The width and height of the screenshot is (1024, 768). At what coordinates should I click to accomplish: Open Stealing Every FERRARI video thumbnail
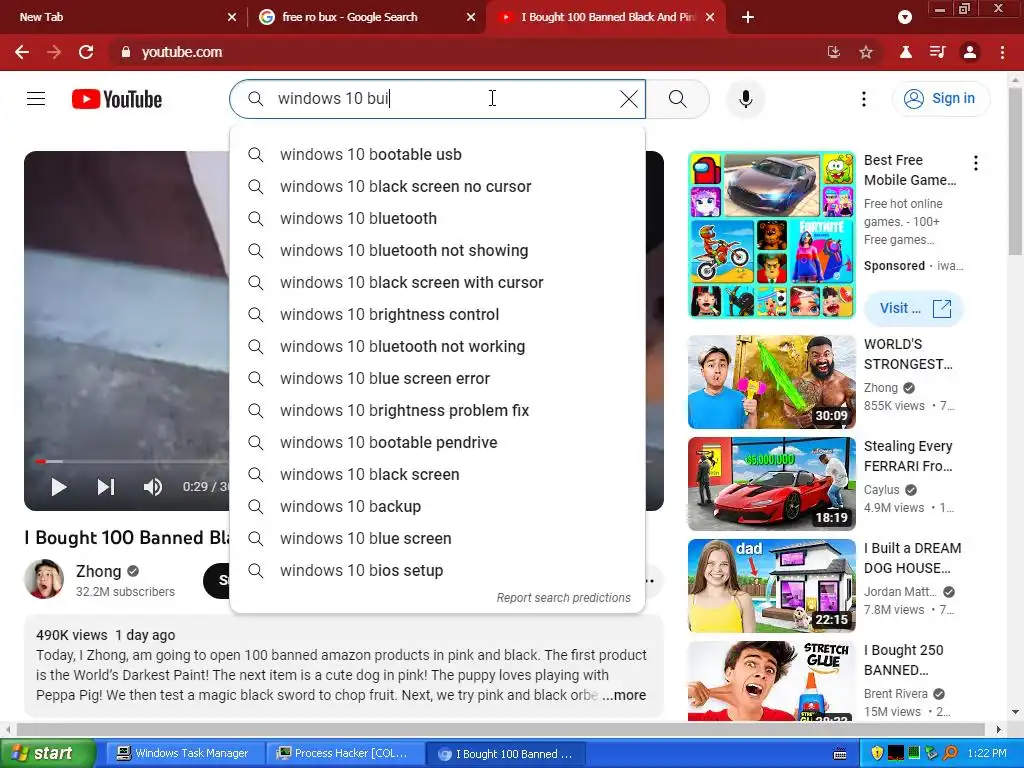point(771,484)
